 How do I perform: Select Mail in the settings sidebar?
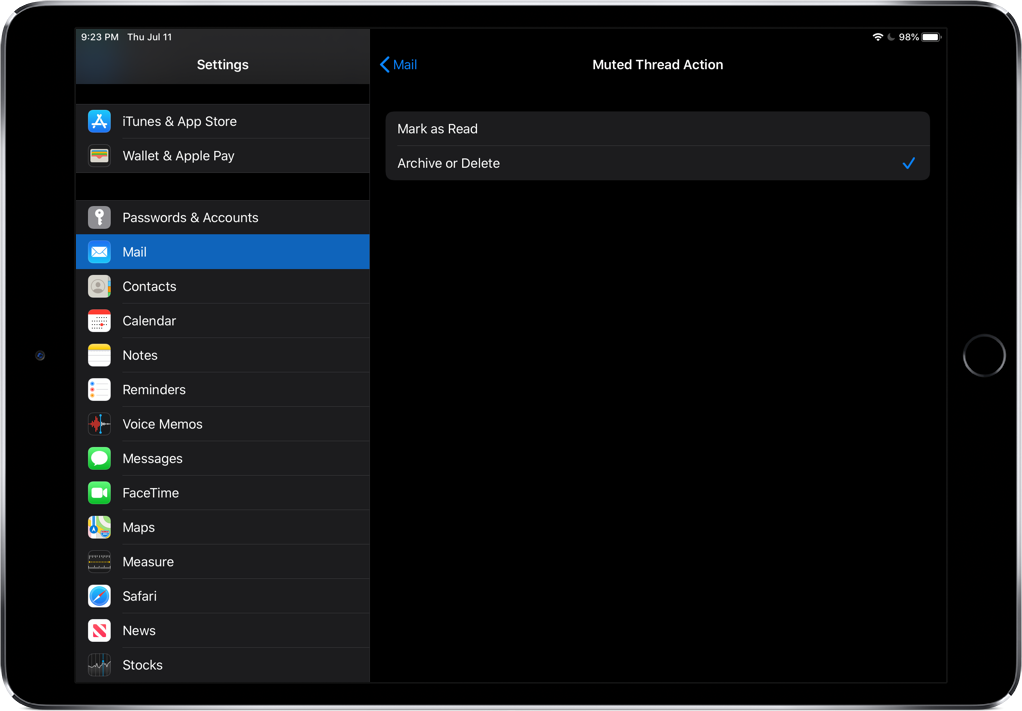click(223, 252)
